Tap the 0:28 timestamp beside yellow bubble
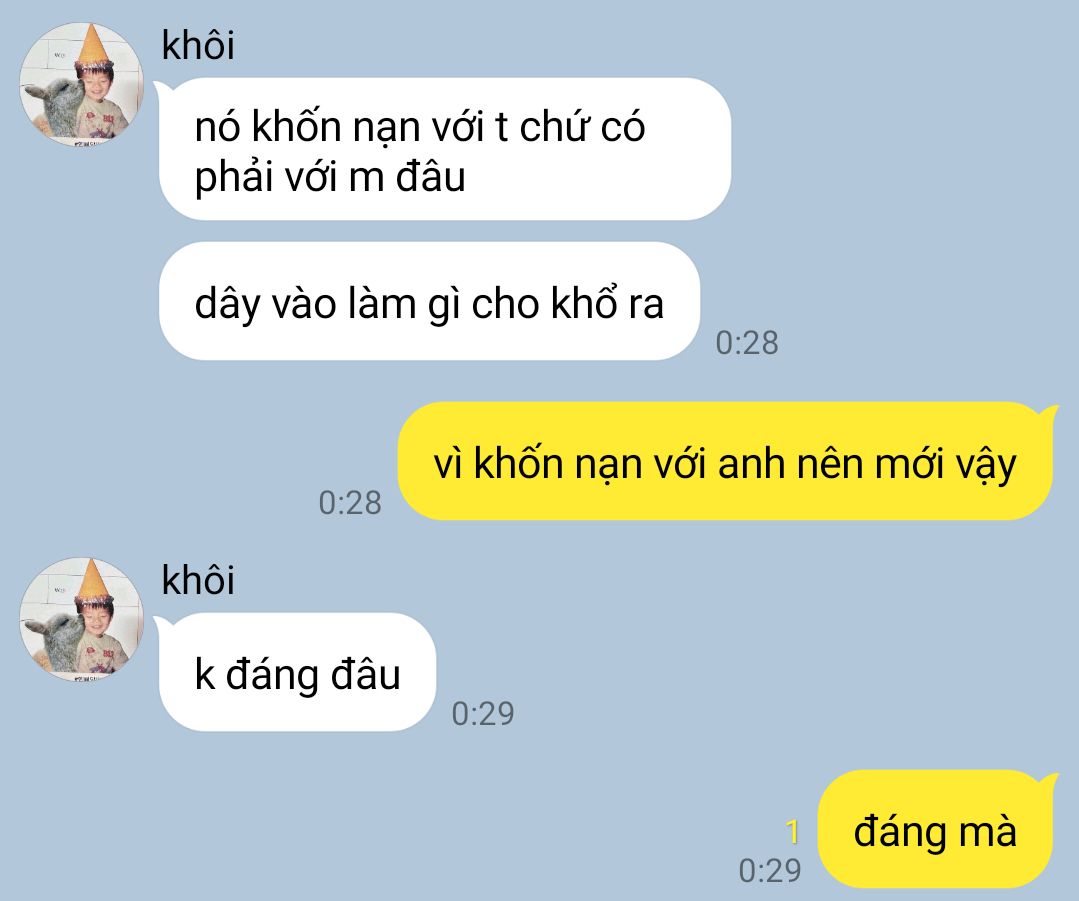This screenshot has height=901, width=1079. 350,503
